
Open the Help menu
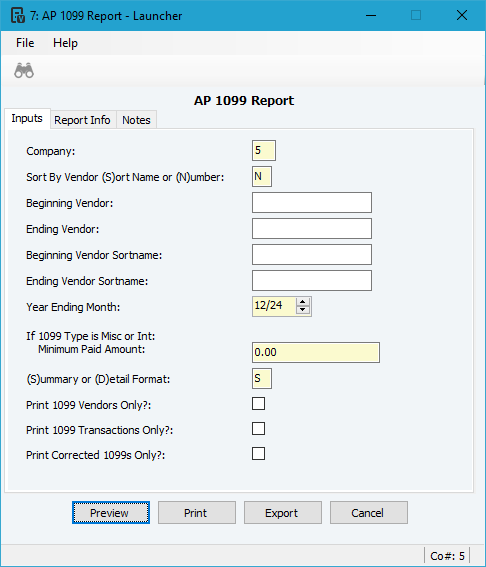pos(65,43)
